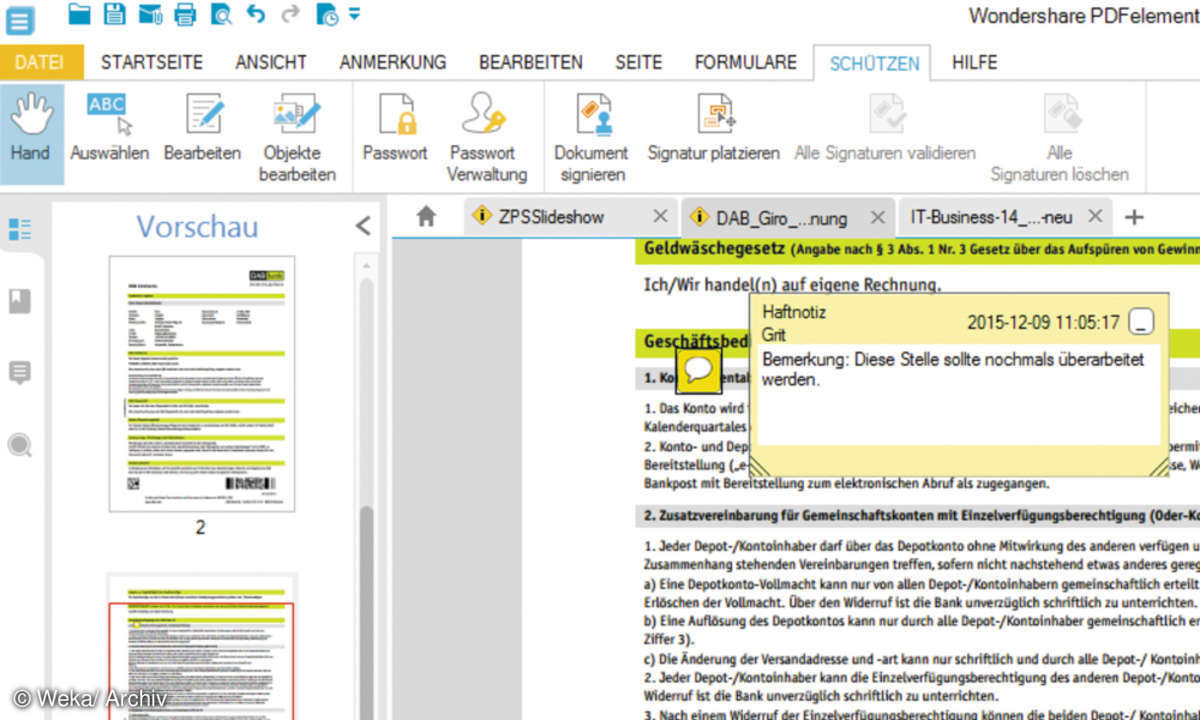Switch to the STARTSEITE ribbon tab
Image resolution: width=1200 pixels, height=720 pixels.
pyautogui.click(x=152, y=62)
